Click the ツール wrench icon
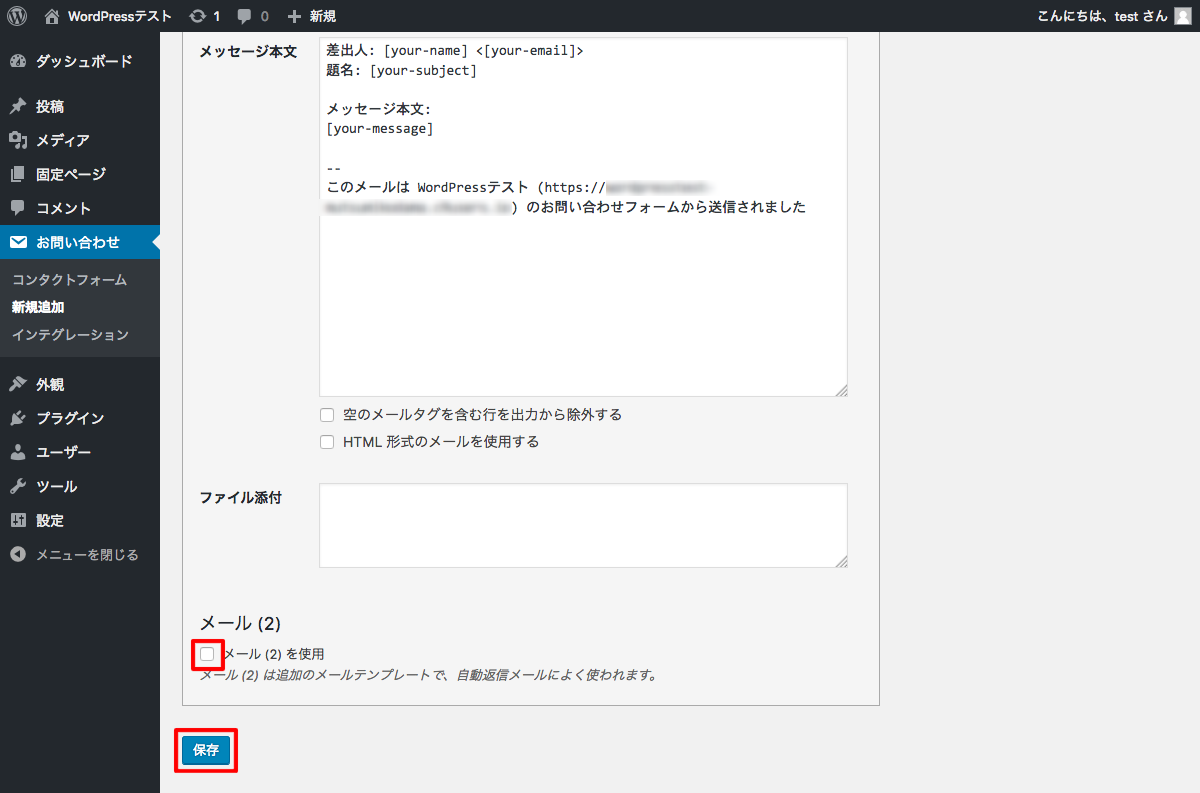The image size is (1200, 793). 18,486
